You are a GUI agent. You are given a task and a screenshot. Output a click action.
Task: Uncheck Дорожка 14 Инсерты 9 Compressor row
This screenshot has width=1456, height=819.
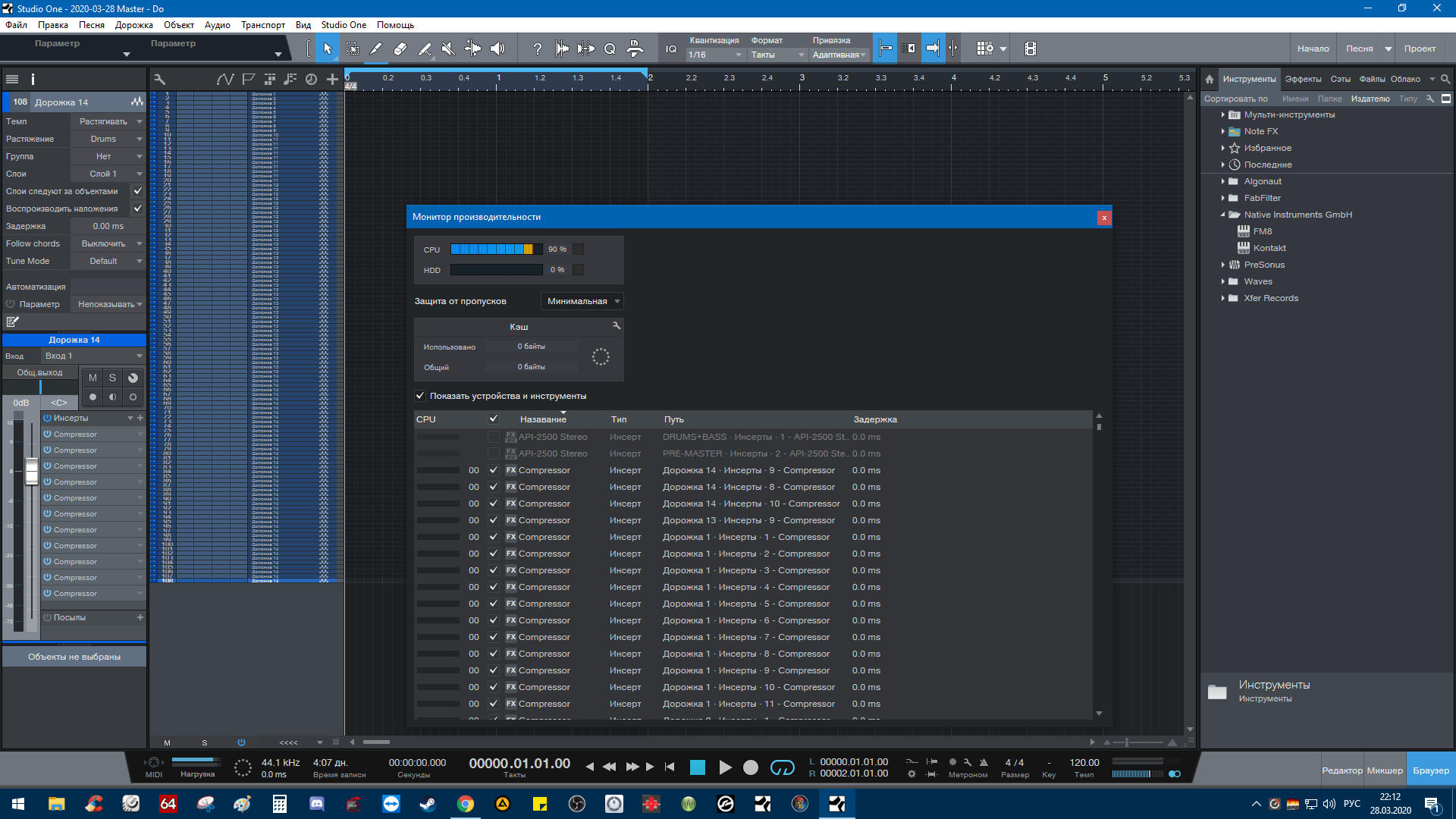pyautogui.click(x=494, y=470)
